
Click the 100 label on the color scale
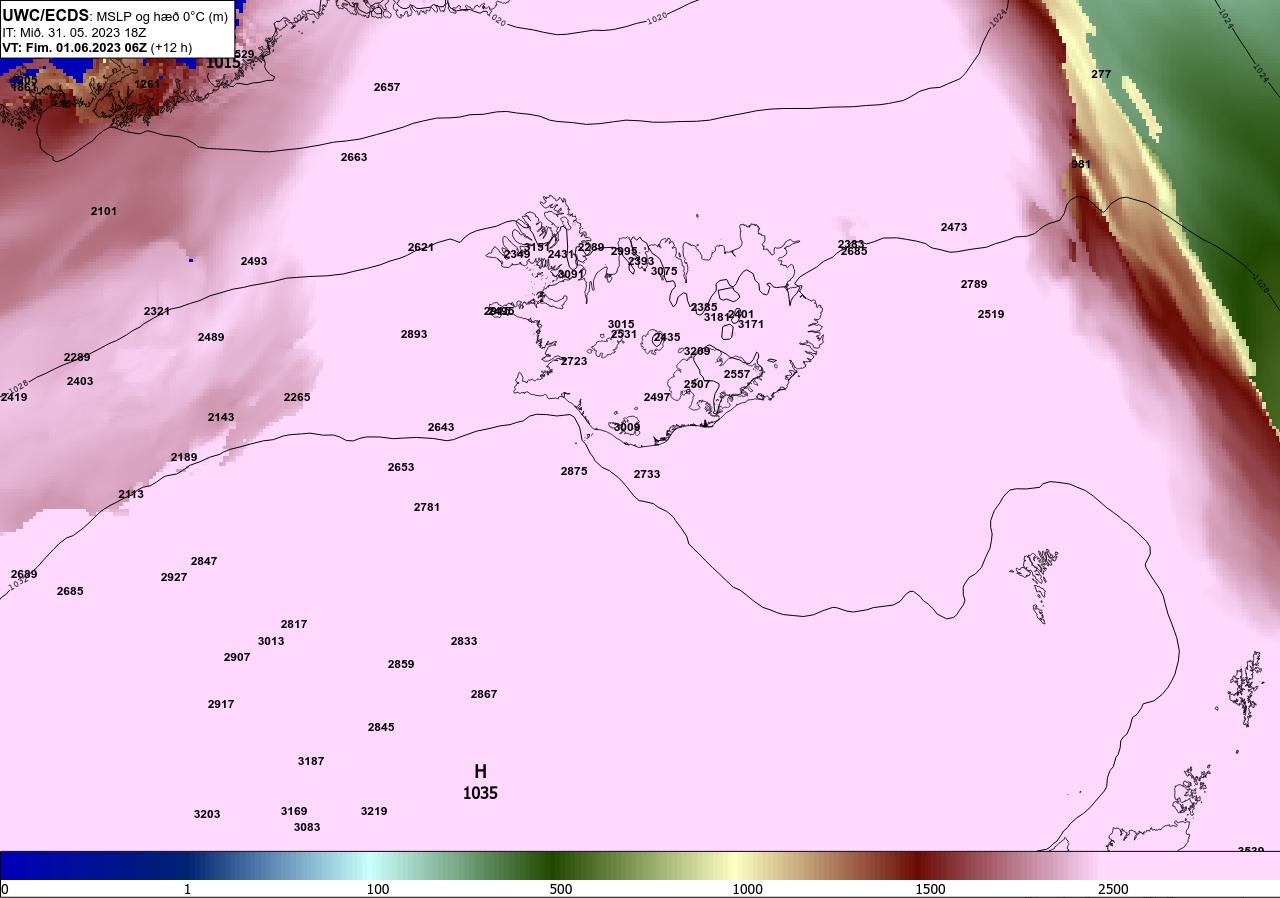pos(378,889)
